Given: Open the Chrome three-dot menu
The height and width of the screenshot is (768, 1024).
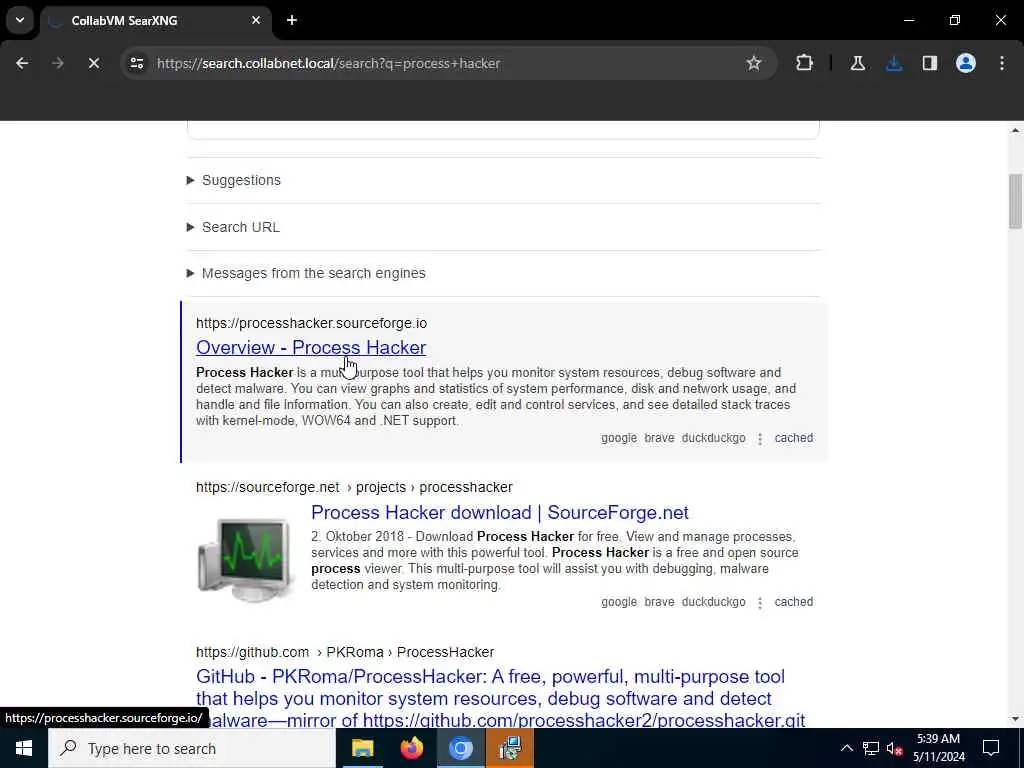Looking at the screenshot, I should (x=1002, y=63).
